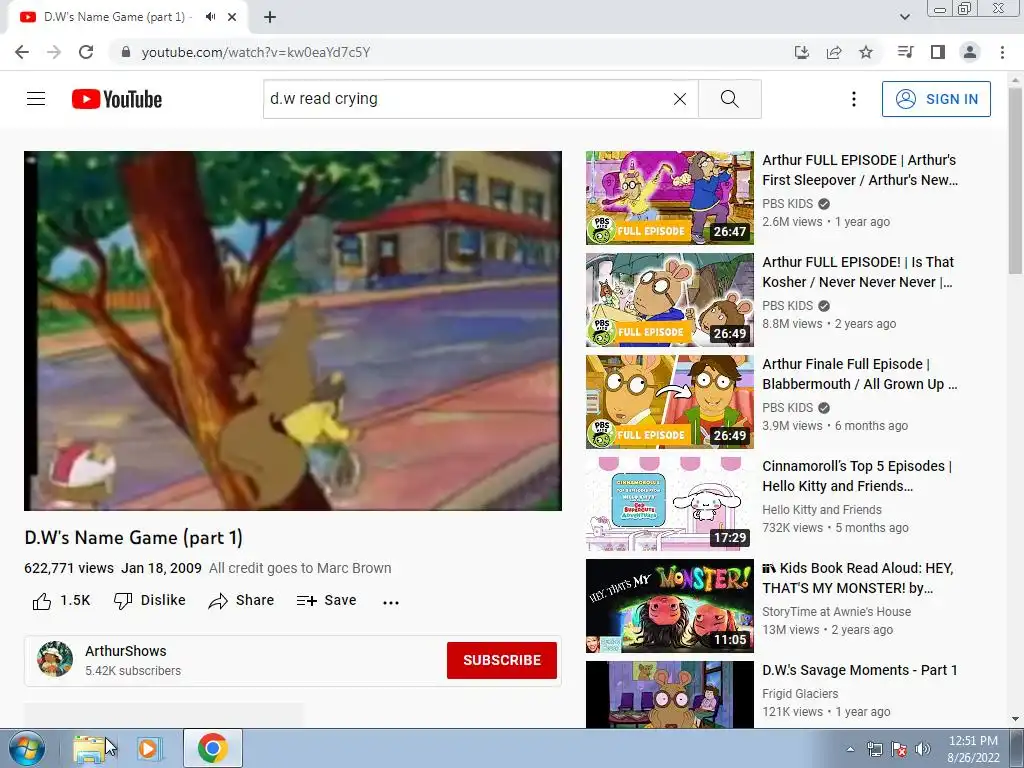
Task: Toggle Chrome side panel icon
Action: click(938, 52)
